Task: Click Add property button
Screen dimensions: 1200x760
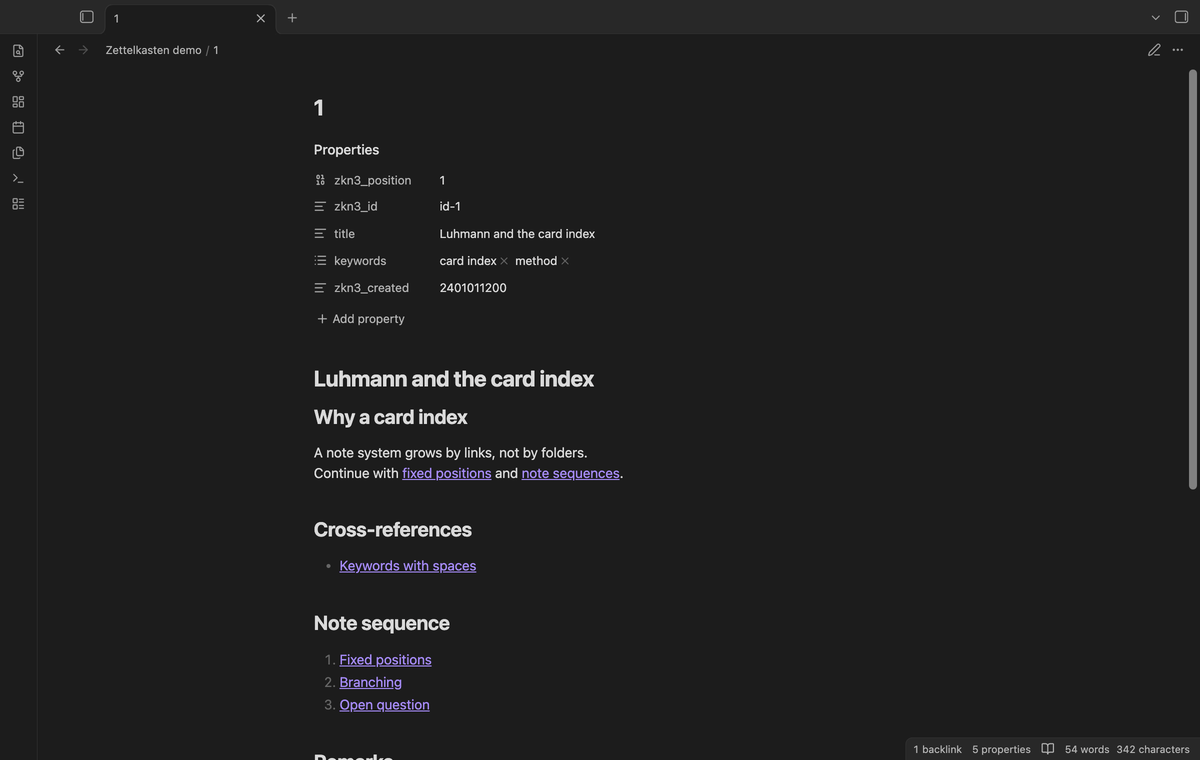Action: tap(361, 319)
